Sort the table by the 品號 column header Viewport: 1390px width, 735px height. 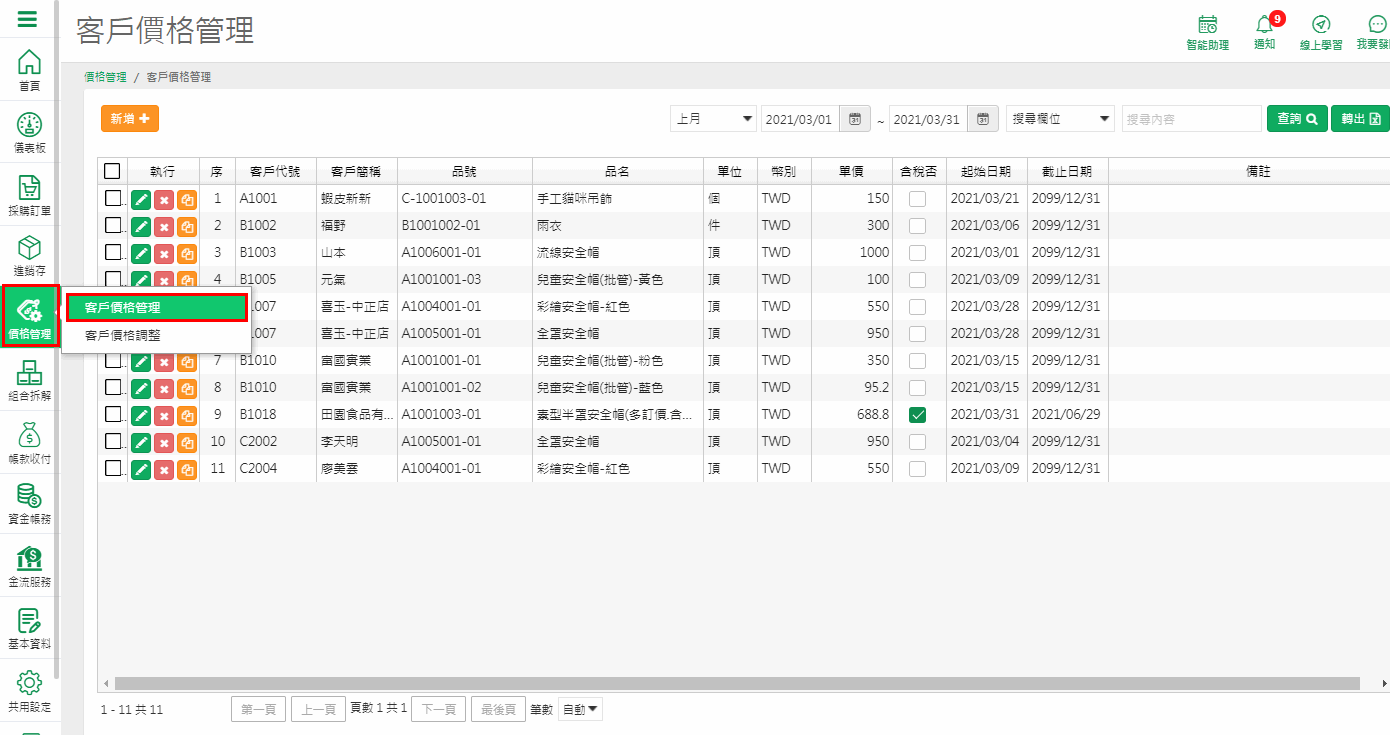click(x=464, y=171)
